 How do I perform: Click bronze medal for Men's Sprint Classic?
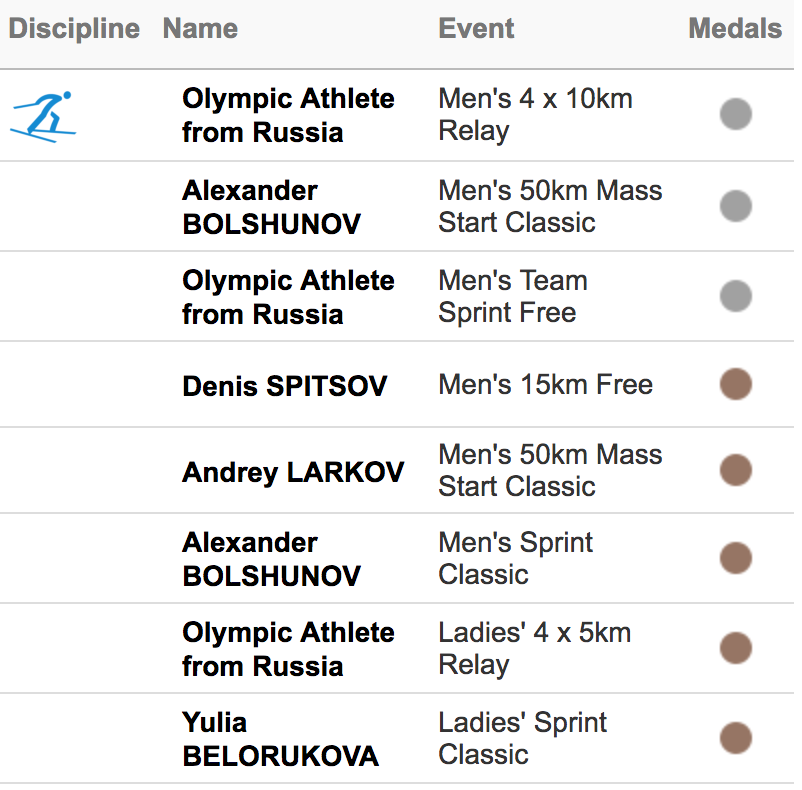(x=736, y=558)
